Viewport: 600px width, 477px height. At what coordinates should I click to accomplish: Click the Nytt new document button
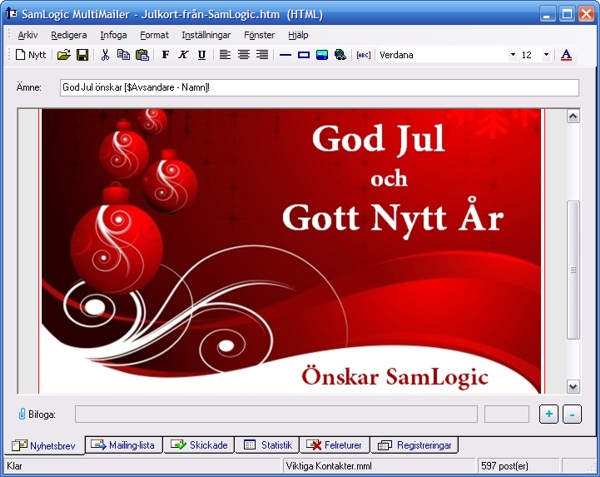point(31,55)
